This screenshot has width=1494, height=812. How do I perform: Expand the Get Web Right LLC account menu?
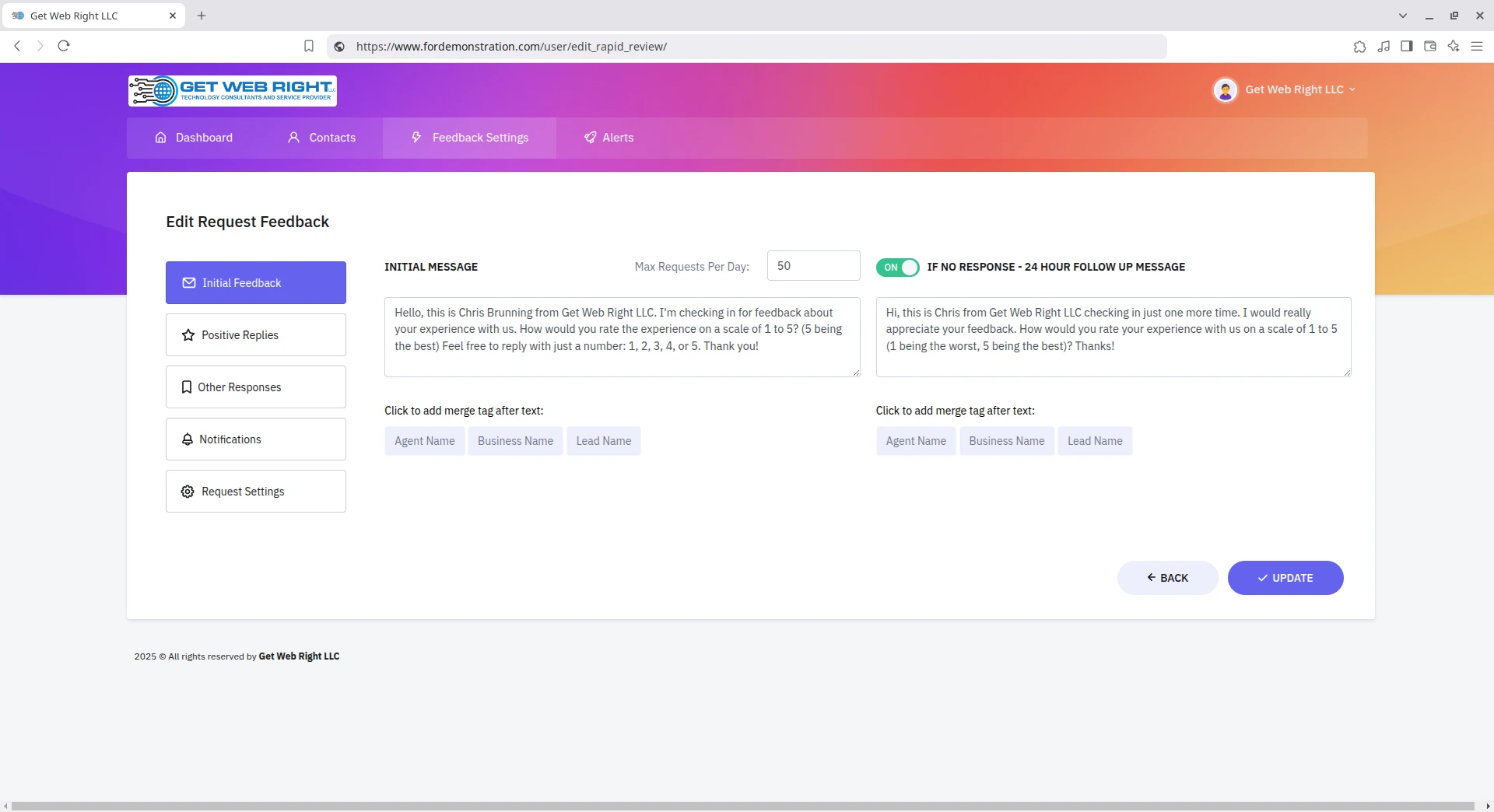[1300, 89]
